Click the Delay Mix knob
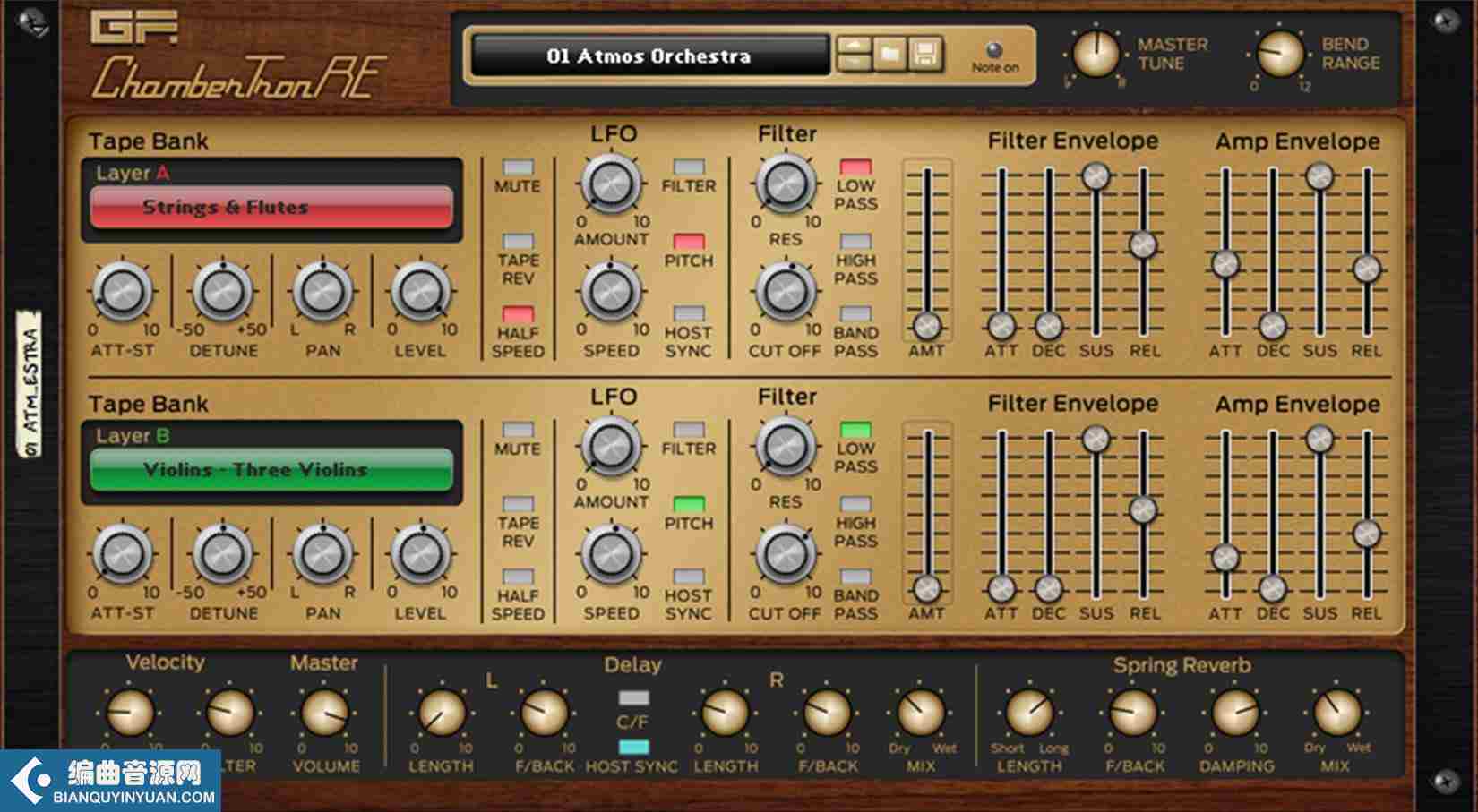Image resolution: width=1478 pixels, height=812 pixels. [921, 714]
